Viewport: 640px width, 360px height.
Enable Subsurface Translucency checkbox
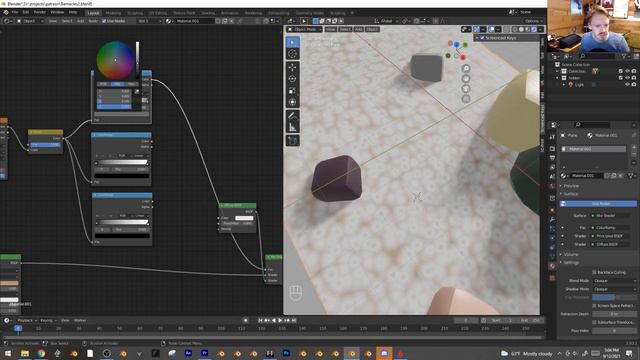(x=594, y=322)
